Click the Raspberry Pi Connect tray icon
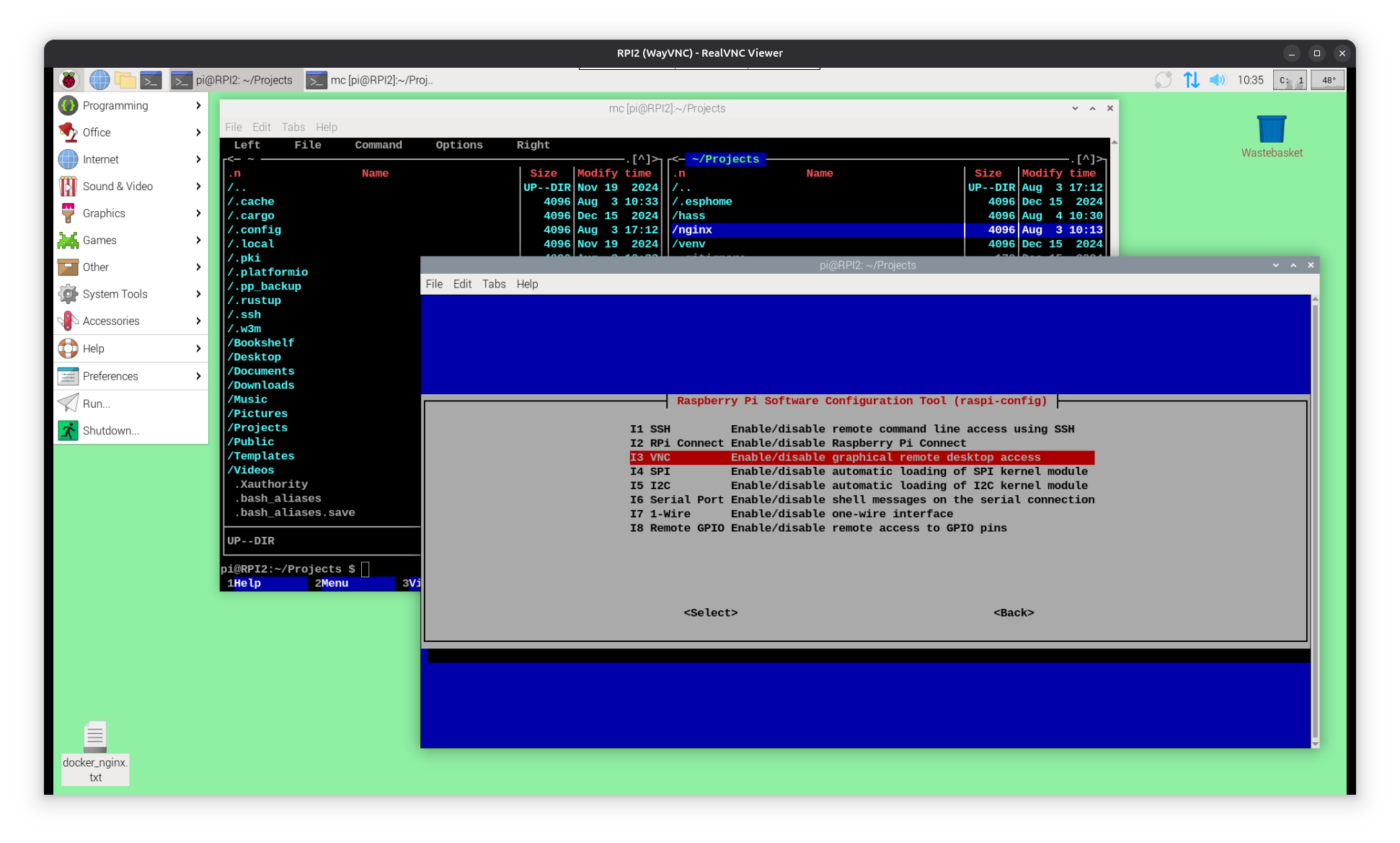 (x=1163, y=80)
